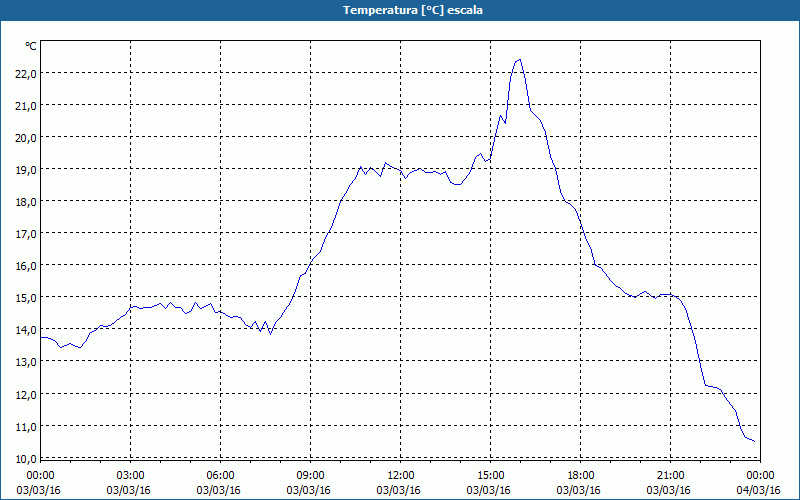Click the 04/03/16 date label

[759, 490]
